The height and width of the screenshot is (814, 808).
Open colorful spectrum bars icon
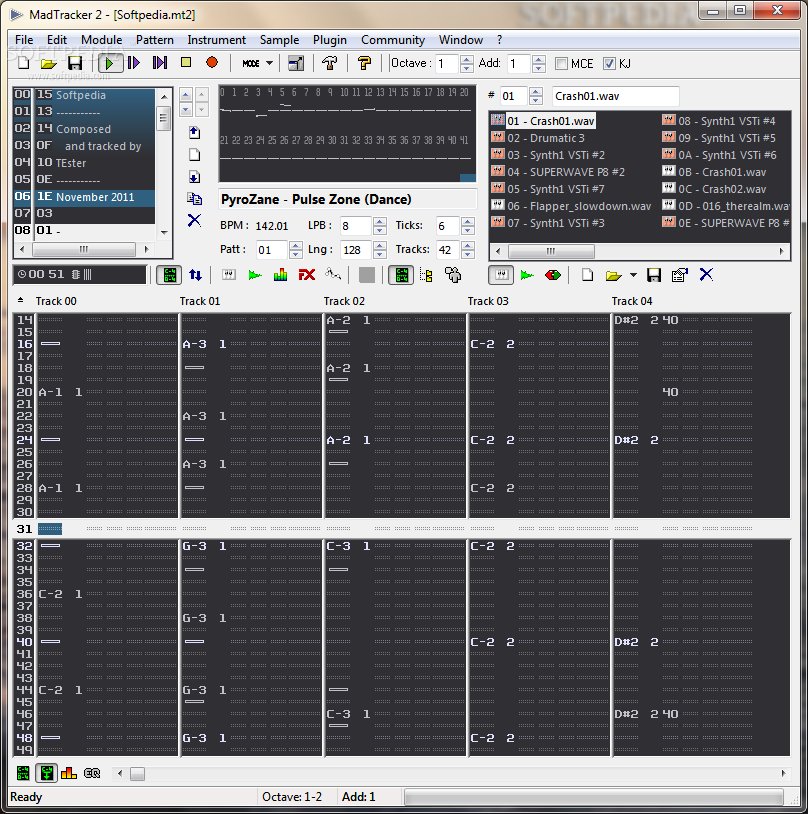(280, 275)
